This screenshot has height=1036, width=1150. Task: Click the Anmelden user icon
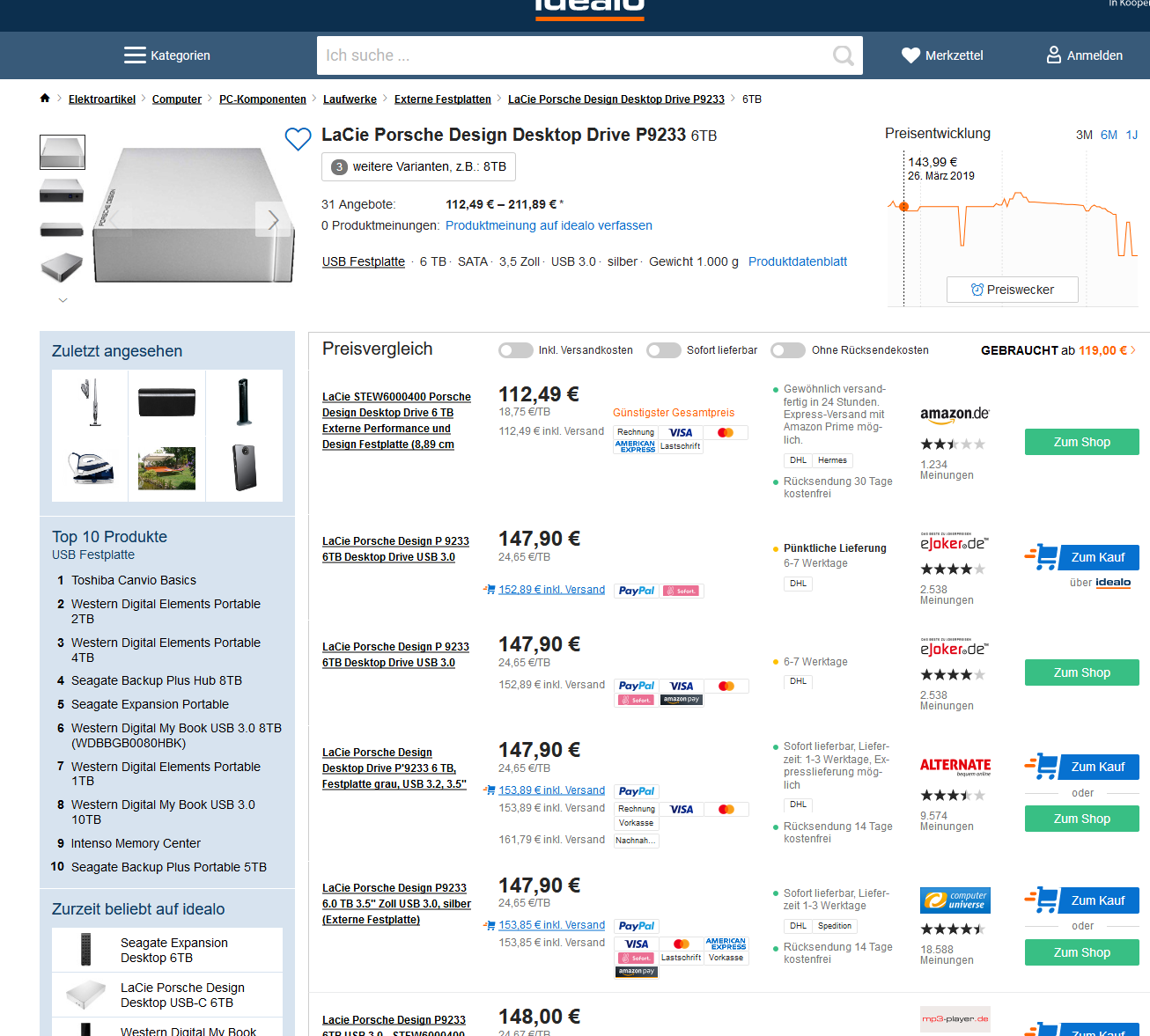pos(1053,55)
